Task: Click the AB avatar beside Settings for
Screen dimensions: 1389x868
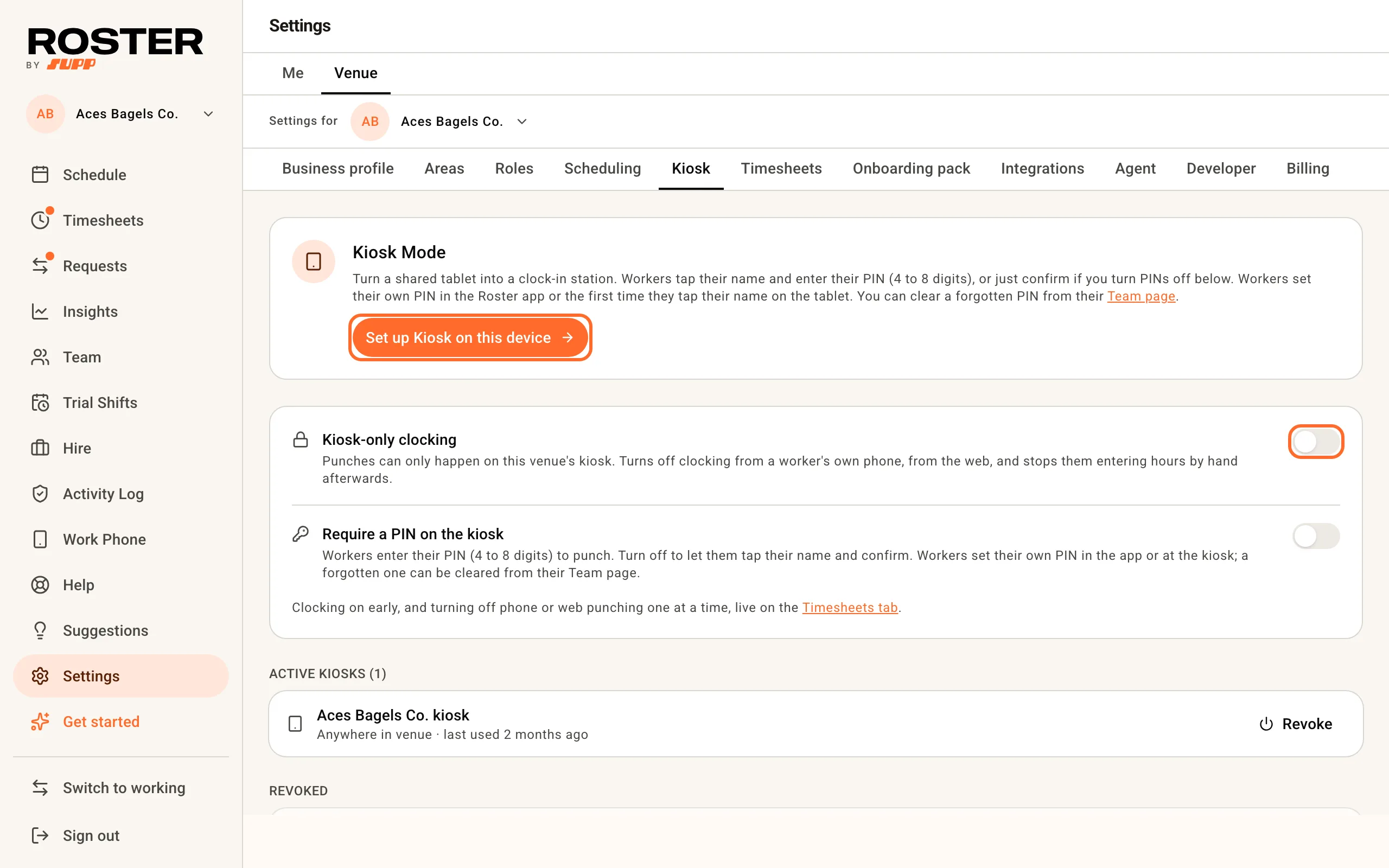Action: coord(369,121)
